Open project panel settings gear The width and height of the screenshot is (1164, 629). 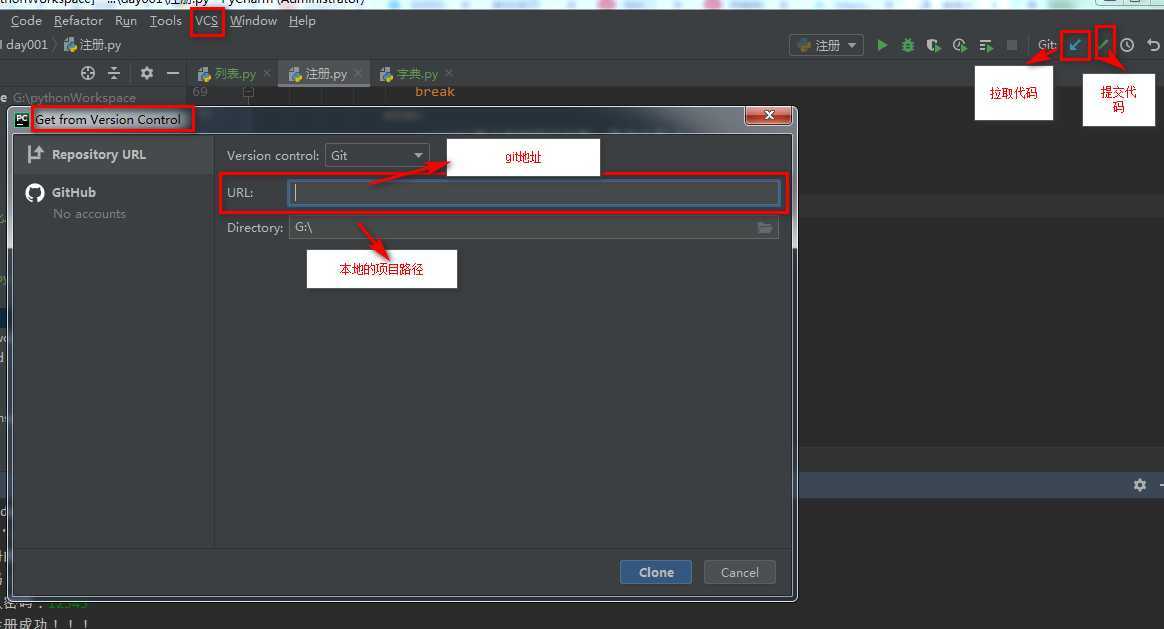147,73
